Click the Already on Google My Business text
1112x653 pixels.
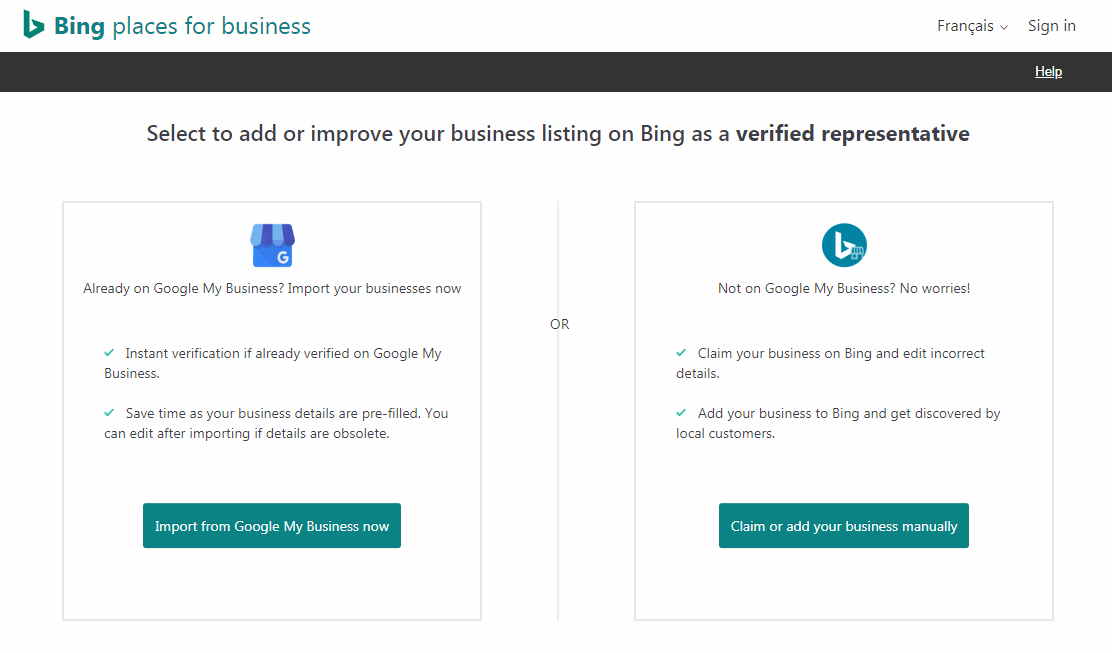point(272,288)
